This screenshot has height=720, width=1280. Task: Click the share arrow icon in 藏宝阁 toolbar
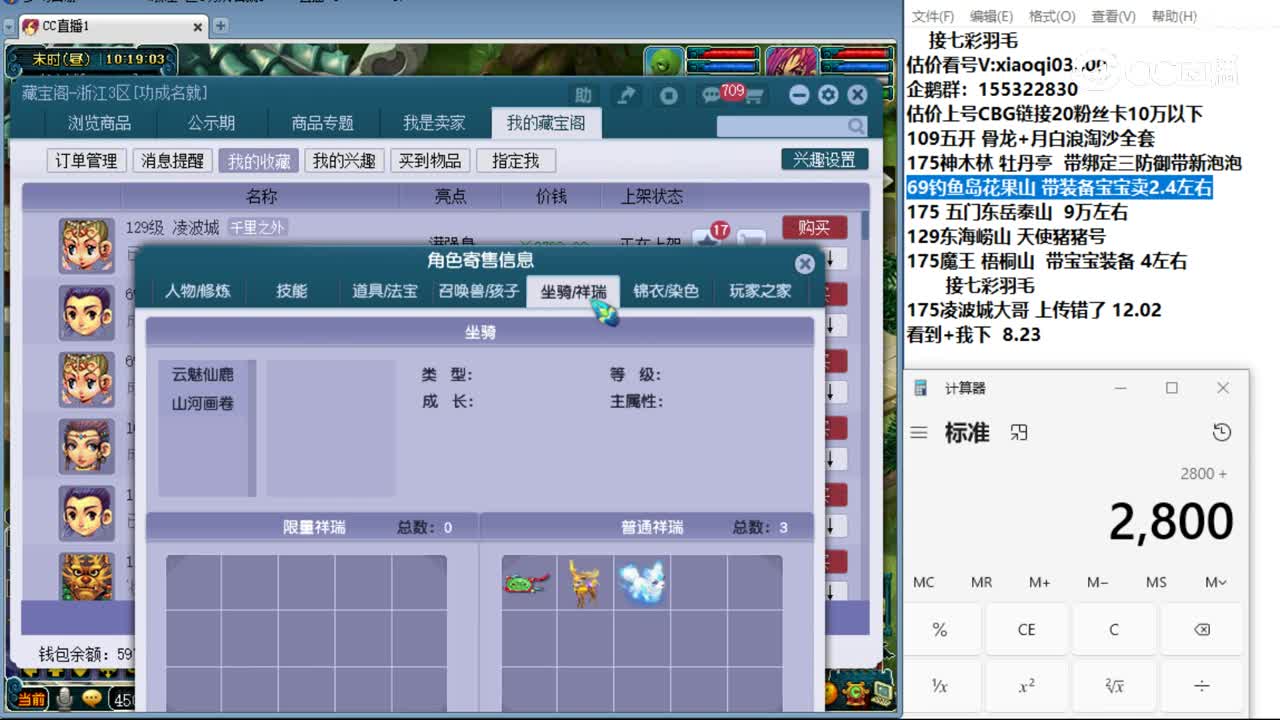[x=627, y=95]
